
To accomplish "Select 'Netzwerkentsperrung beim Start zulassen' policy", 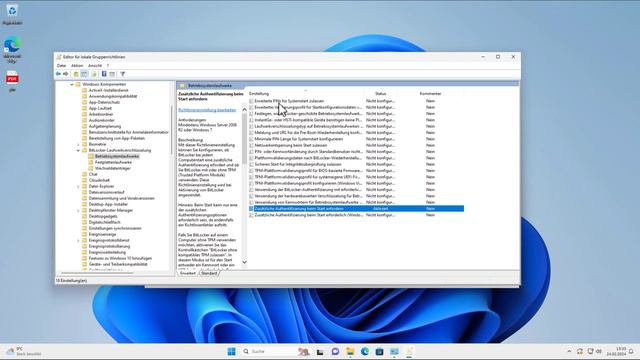I will point(291,145).
